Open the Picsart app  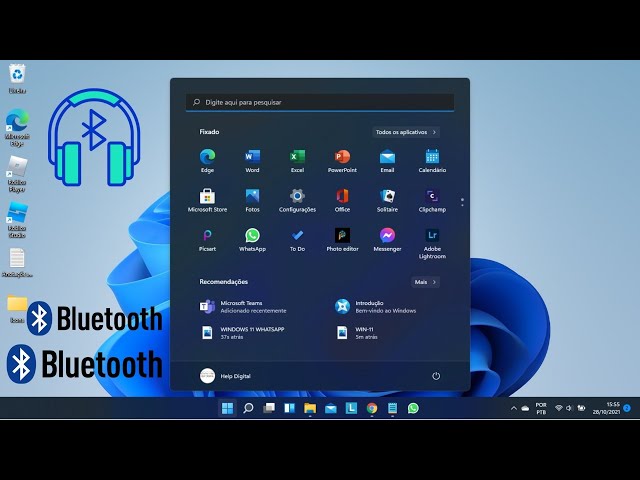coord(207,240)
